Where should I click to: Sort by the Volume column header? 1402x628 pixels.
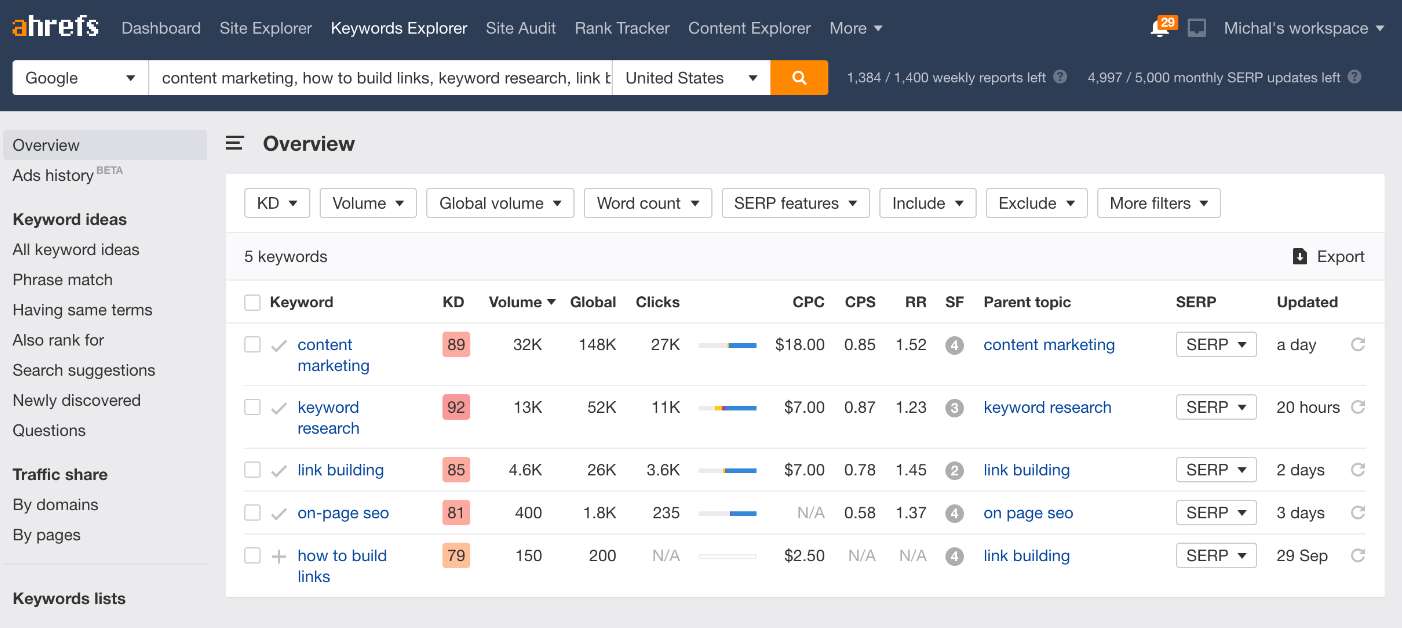tap(522, 302)
